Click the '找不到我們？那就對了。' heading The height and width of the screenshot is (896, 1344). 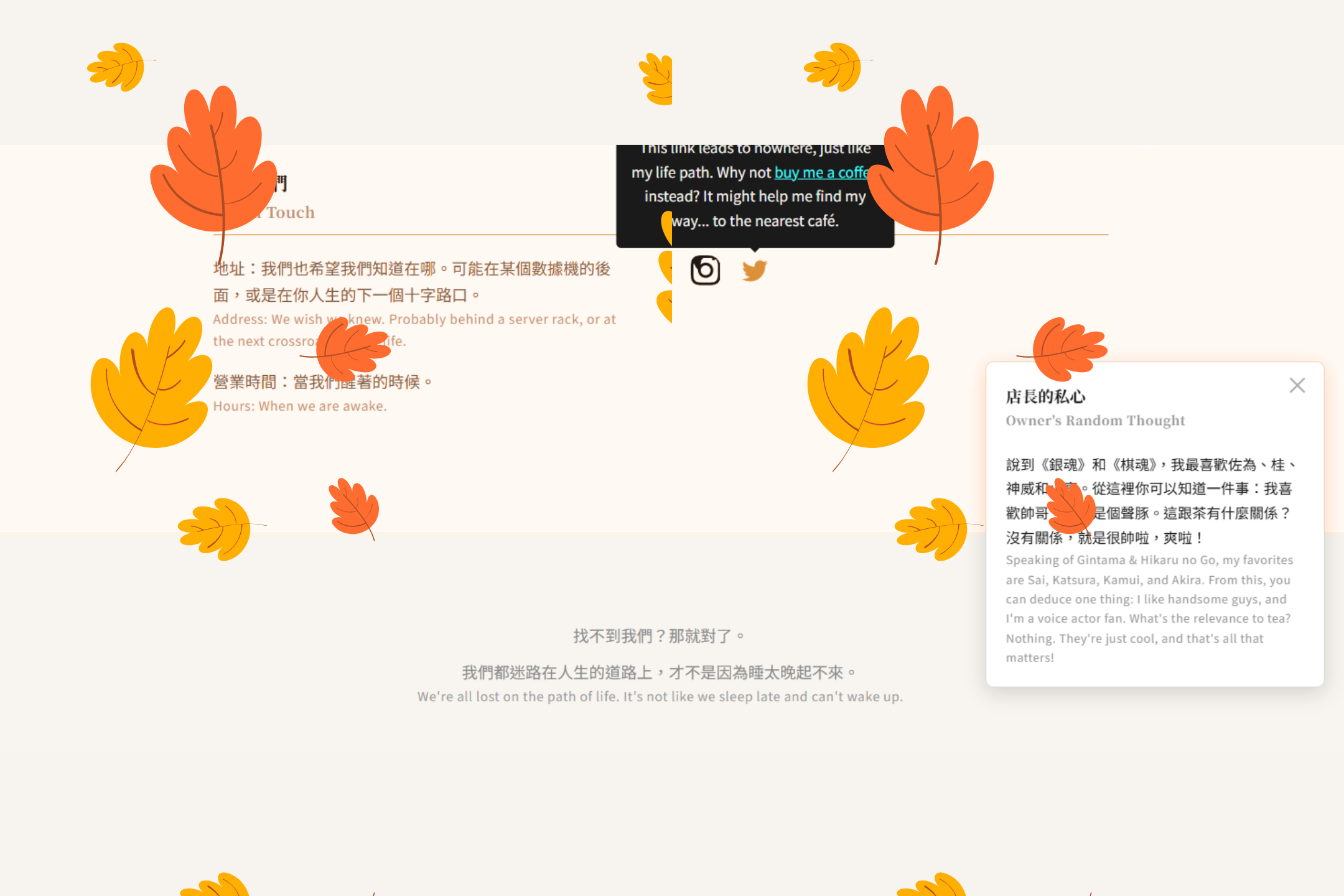click(x=658, y=636)
